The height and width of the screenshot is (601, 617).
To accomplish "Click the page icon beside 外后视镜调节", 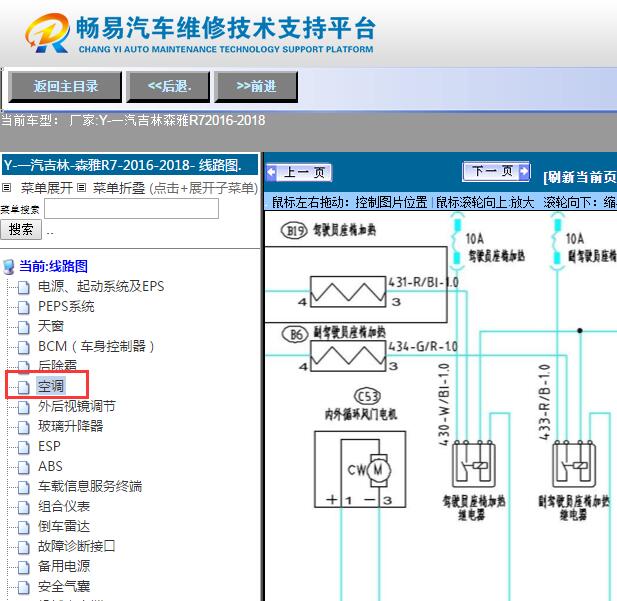I will [24, 407].
